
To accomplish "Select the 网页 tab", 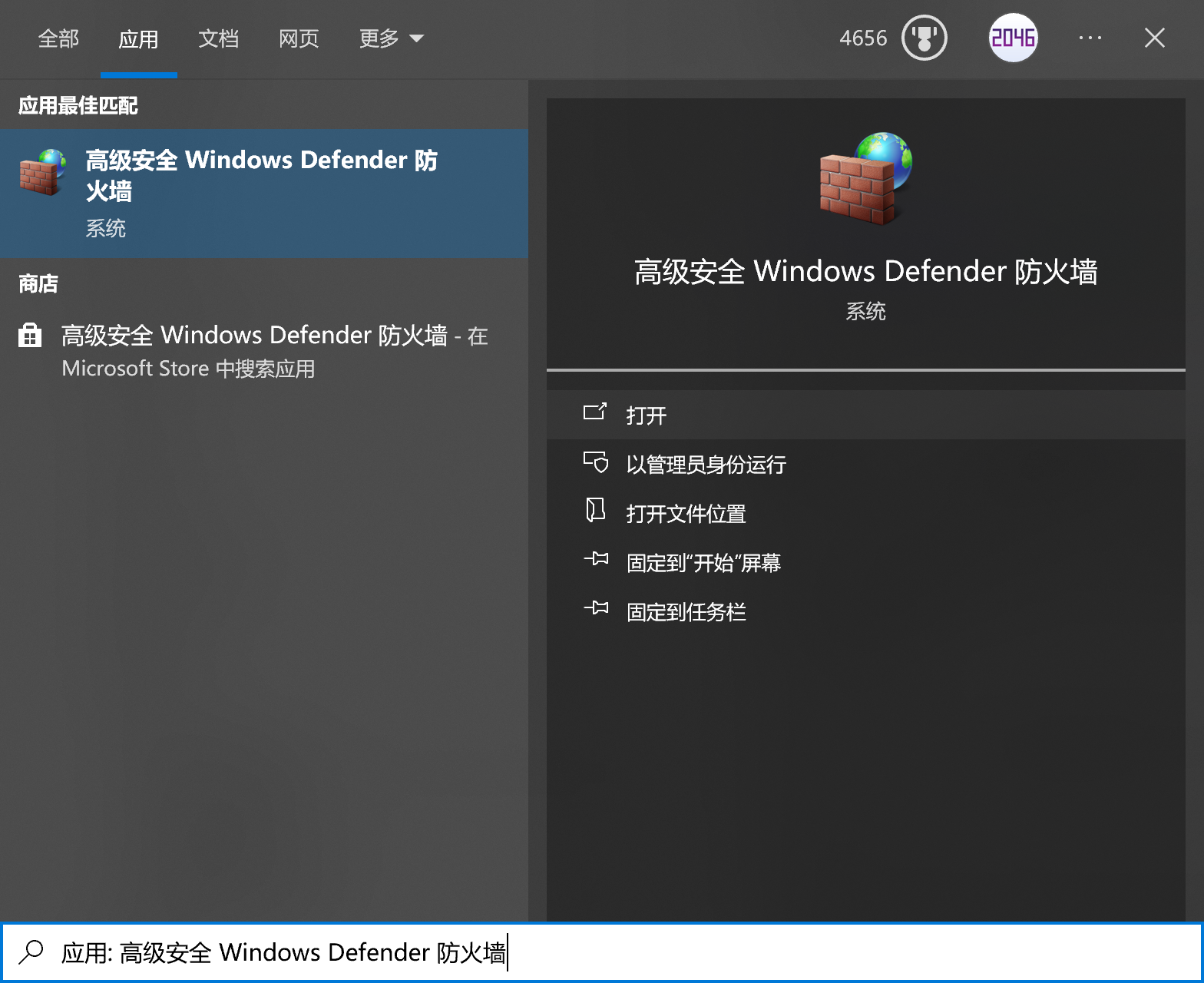I will 298,38.
